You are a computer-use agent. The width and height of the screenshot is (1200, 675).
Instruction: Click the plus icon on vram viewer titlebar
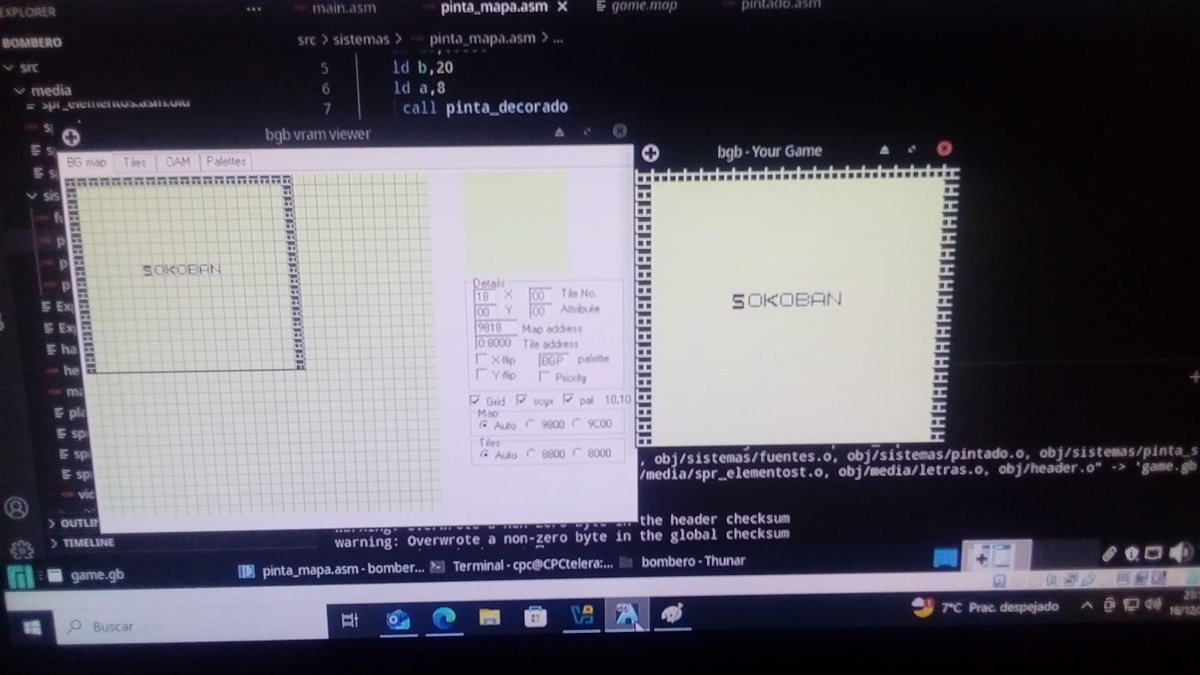click(71, 137)
